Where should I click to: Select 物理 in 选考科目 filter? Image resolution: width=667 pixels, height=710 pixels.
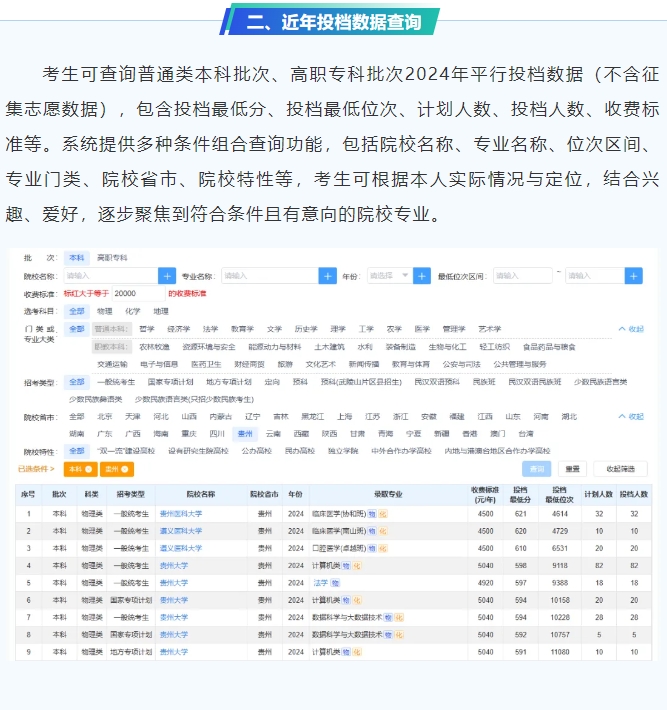coord(104,312)
